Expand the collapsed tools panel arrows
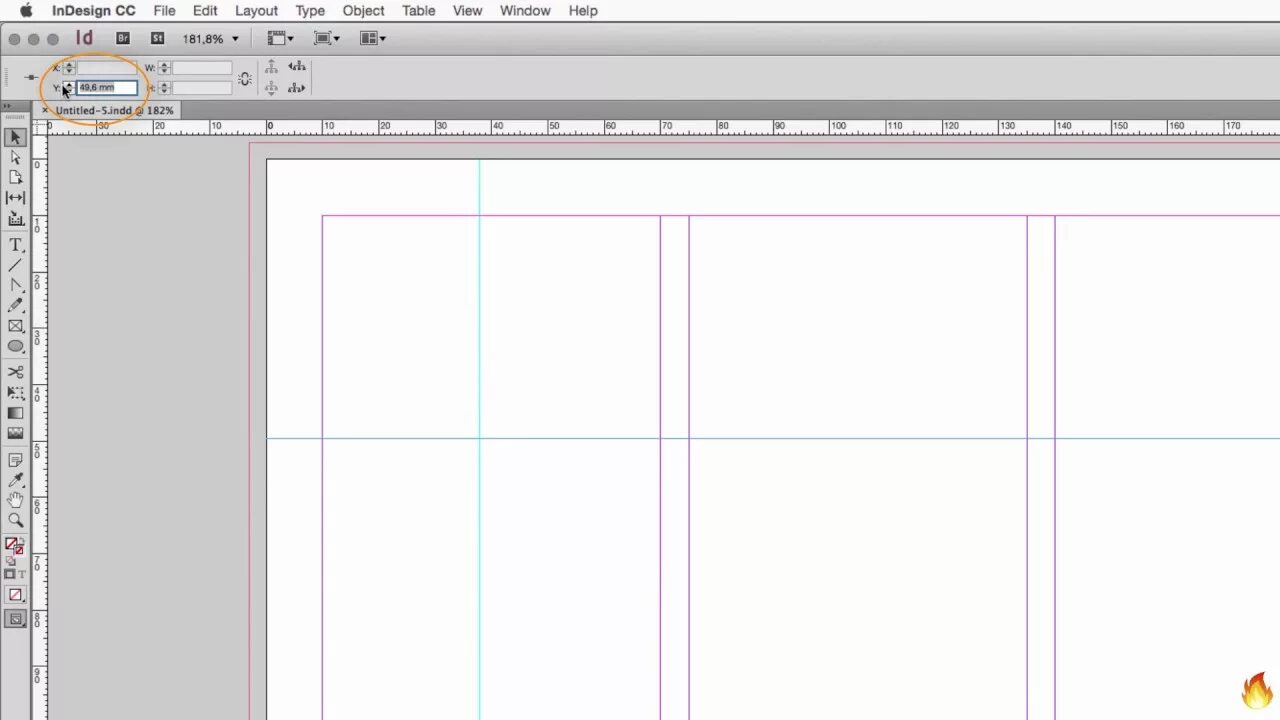 click(7, 106)
